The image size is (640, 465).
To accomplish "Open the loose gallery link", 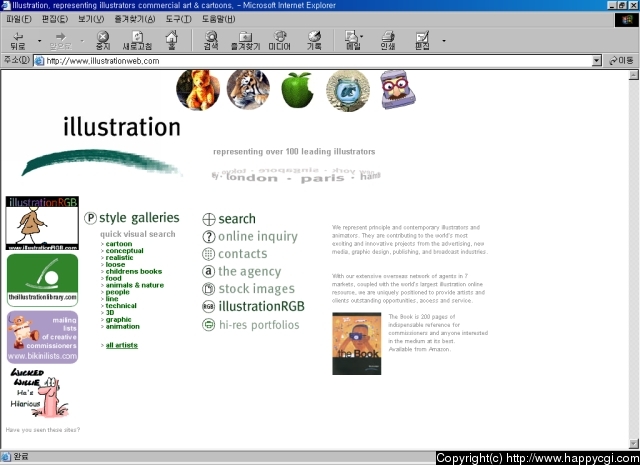I will (x=115, y=265).
